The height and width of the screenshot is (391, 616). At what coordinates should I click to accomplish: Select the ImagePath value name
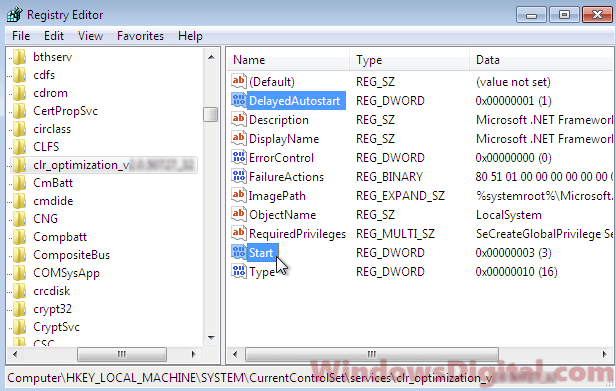pyautogui.click(x=277, y=196)
